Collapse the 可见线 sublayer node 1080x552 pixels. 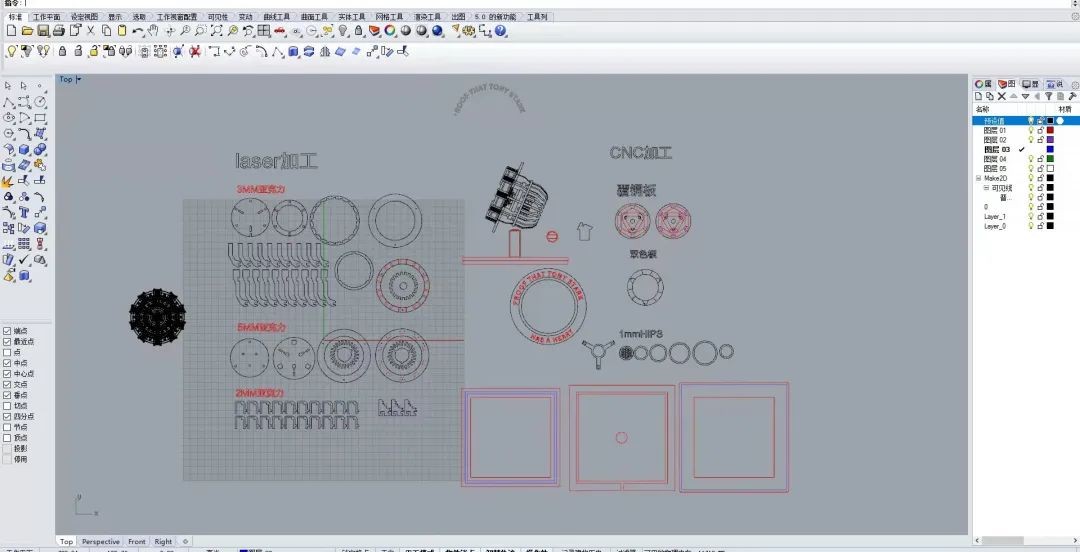coord(986,188)
